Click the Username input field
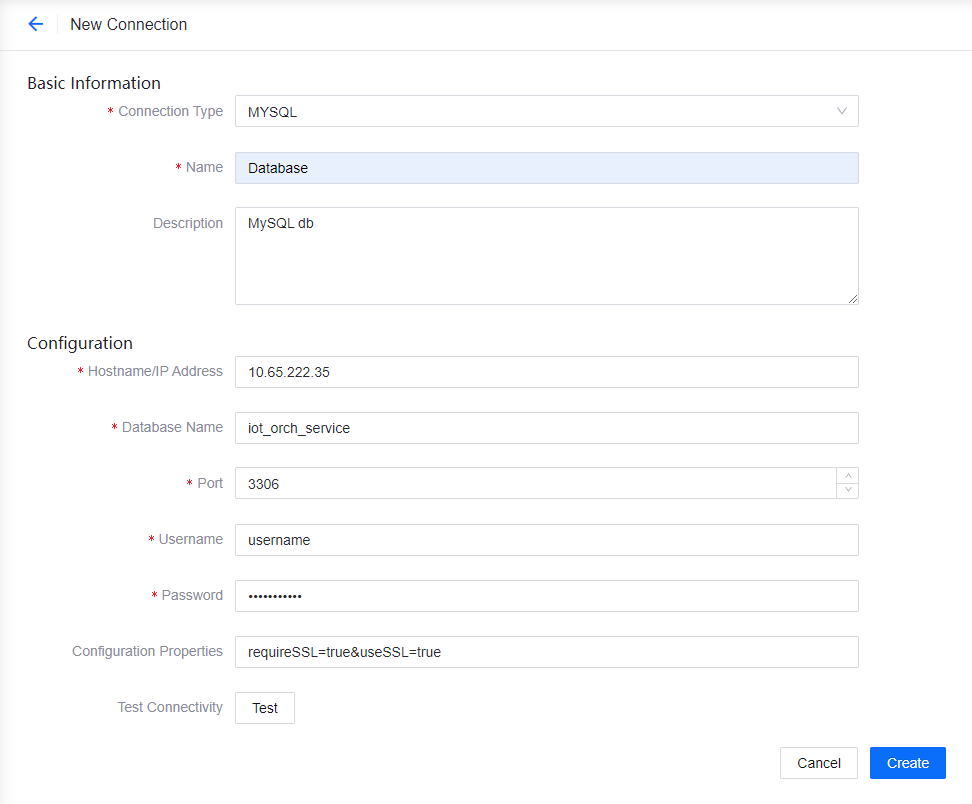 [546, 539]
